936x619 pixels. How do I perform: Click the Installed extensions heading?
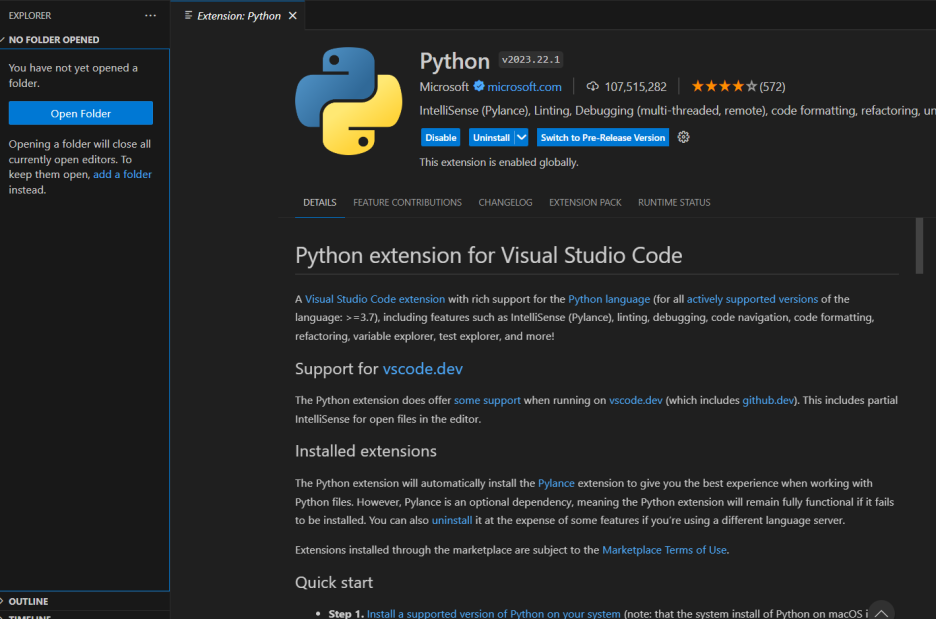tap(365, 451)
